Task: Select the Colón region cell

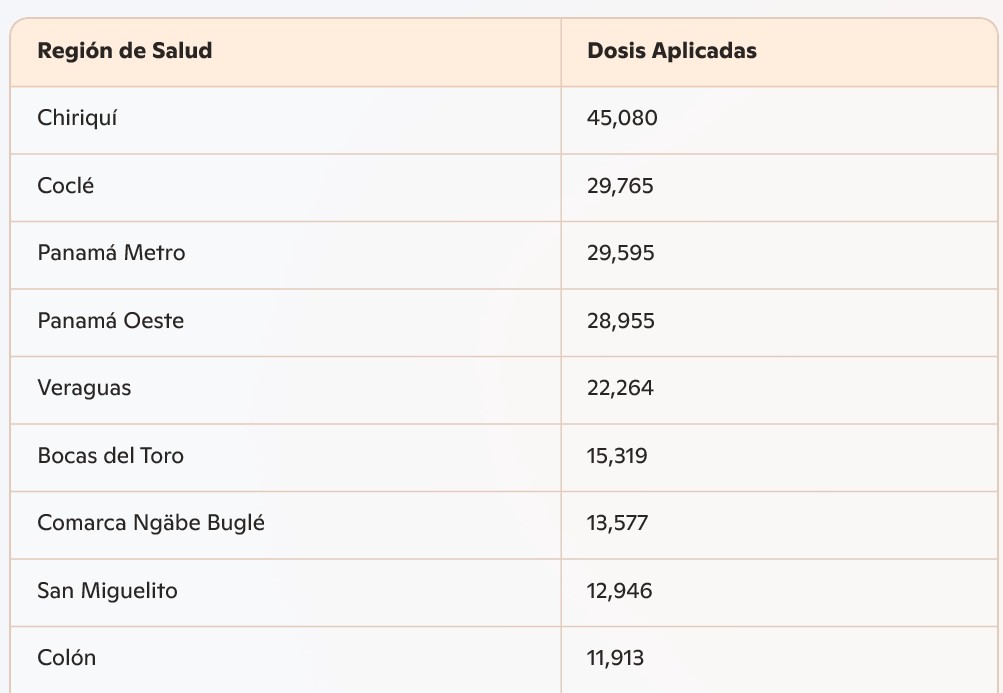Action: coord(67,658)
